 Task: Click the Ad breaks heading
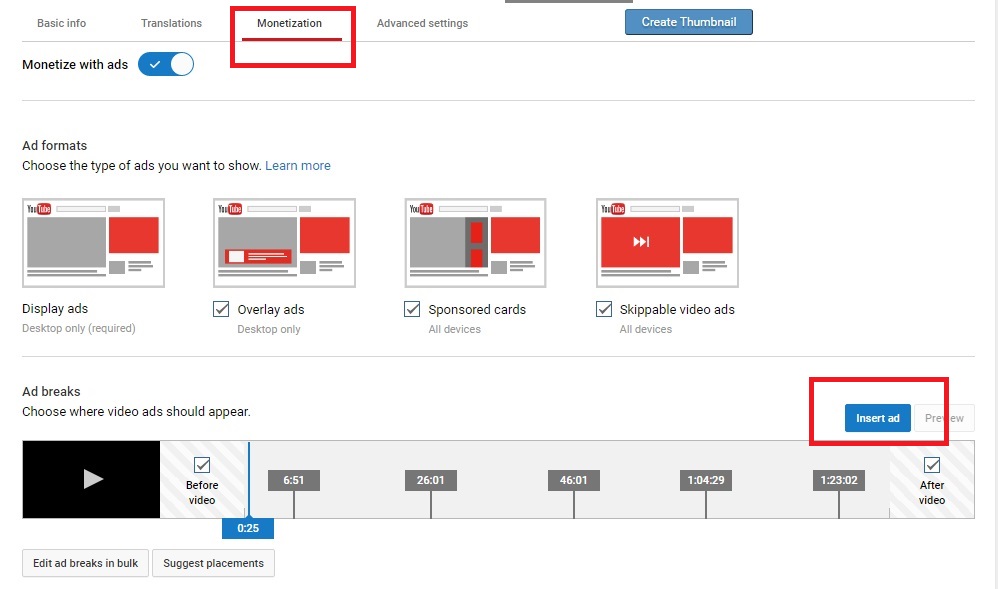pyautogui.click(x=51, y=392)
